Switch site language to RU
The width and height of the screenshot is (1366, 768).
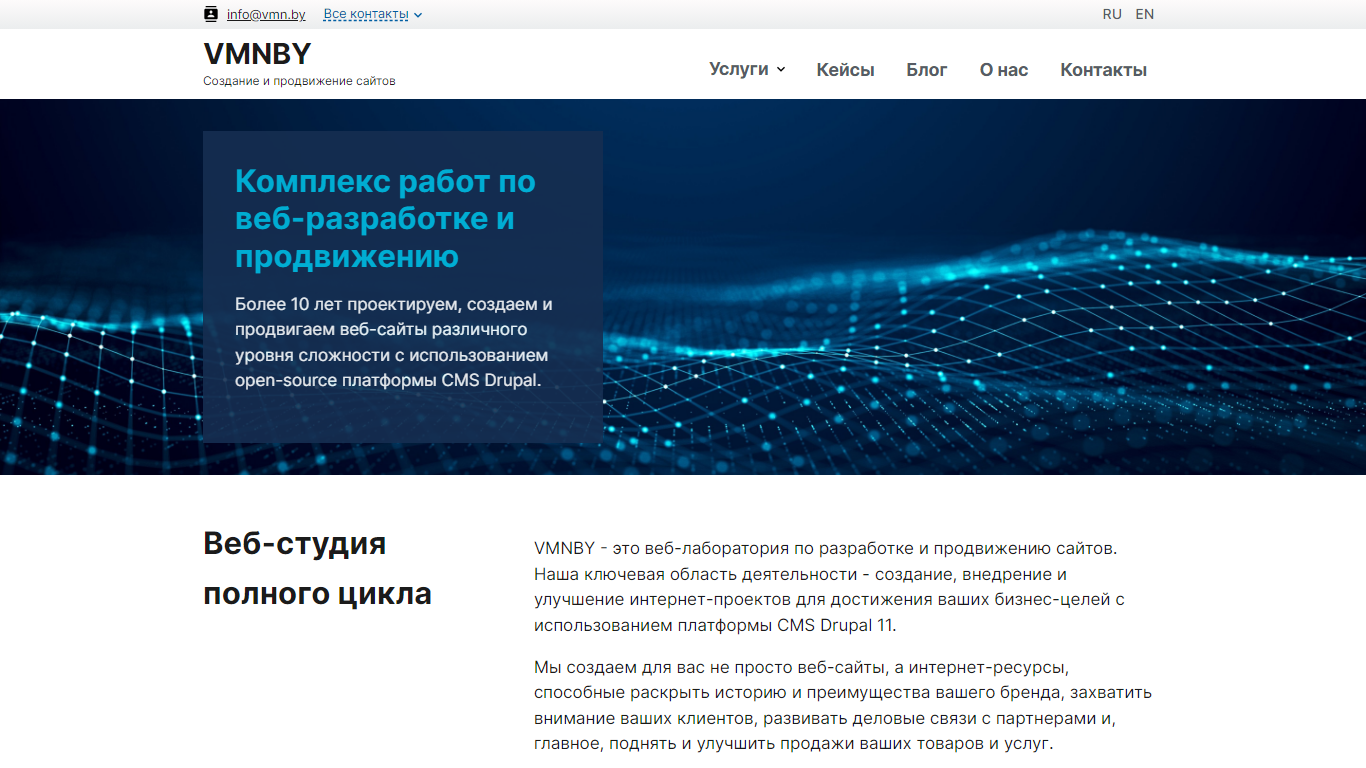click(1112, 14)
